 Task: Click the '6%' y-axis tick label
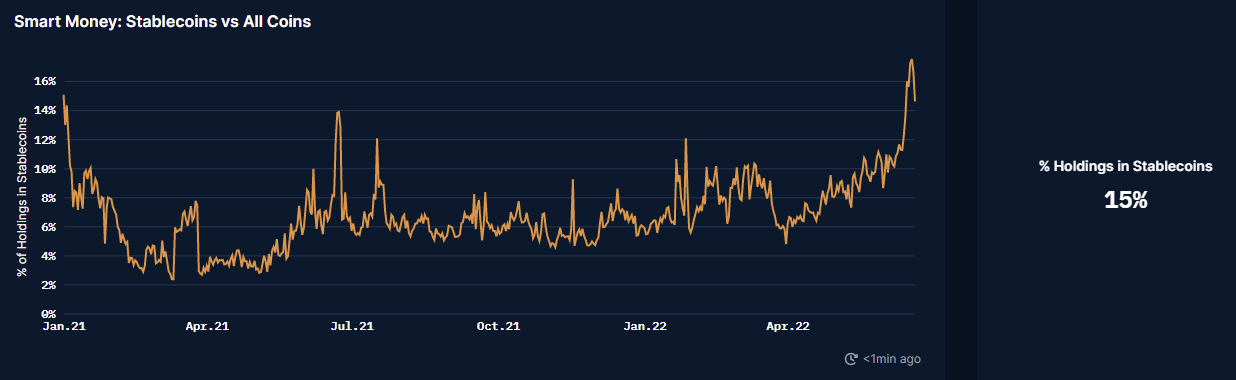pos(48,227)
